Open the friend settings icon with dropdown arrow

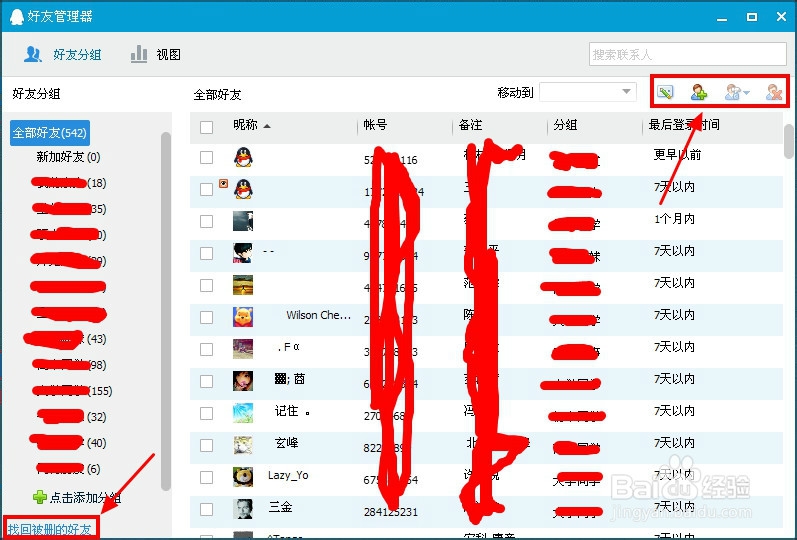737,92
